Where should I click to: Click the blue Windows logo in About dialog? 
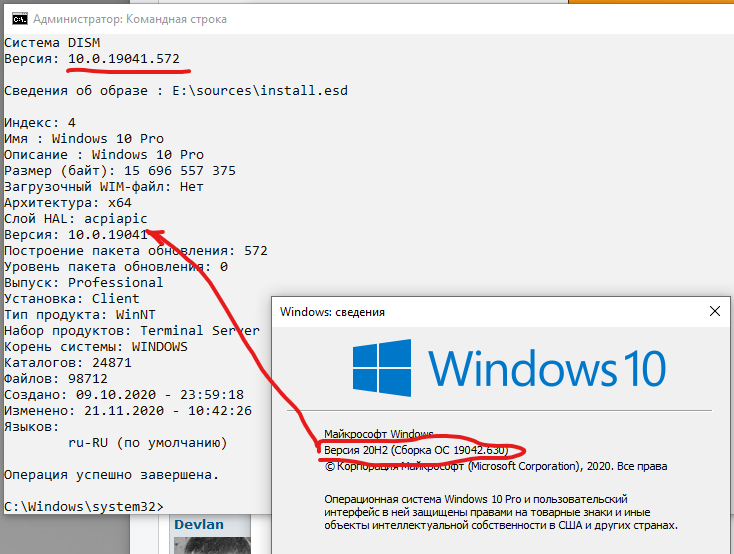click(381, 367)
